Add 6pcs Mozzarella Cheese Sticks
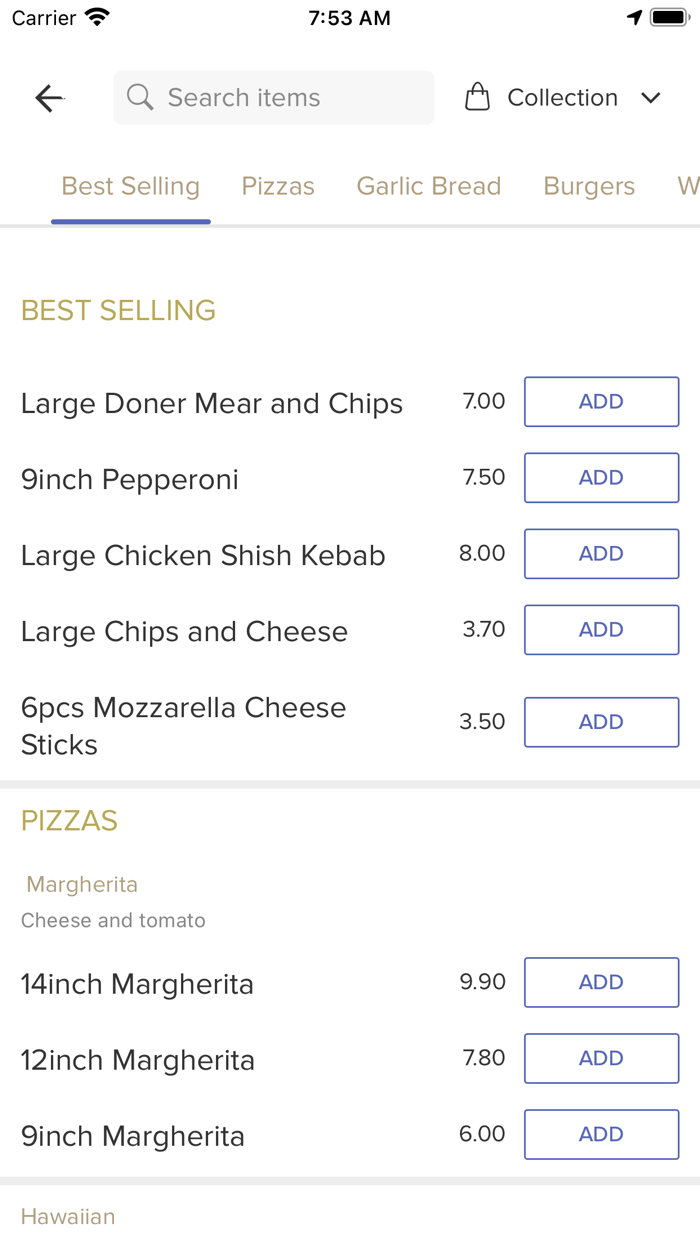This screenshot has width=700, height=1244. 601,722
